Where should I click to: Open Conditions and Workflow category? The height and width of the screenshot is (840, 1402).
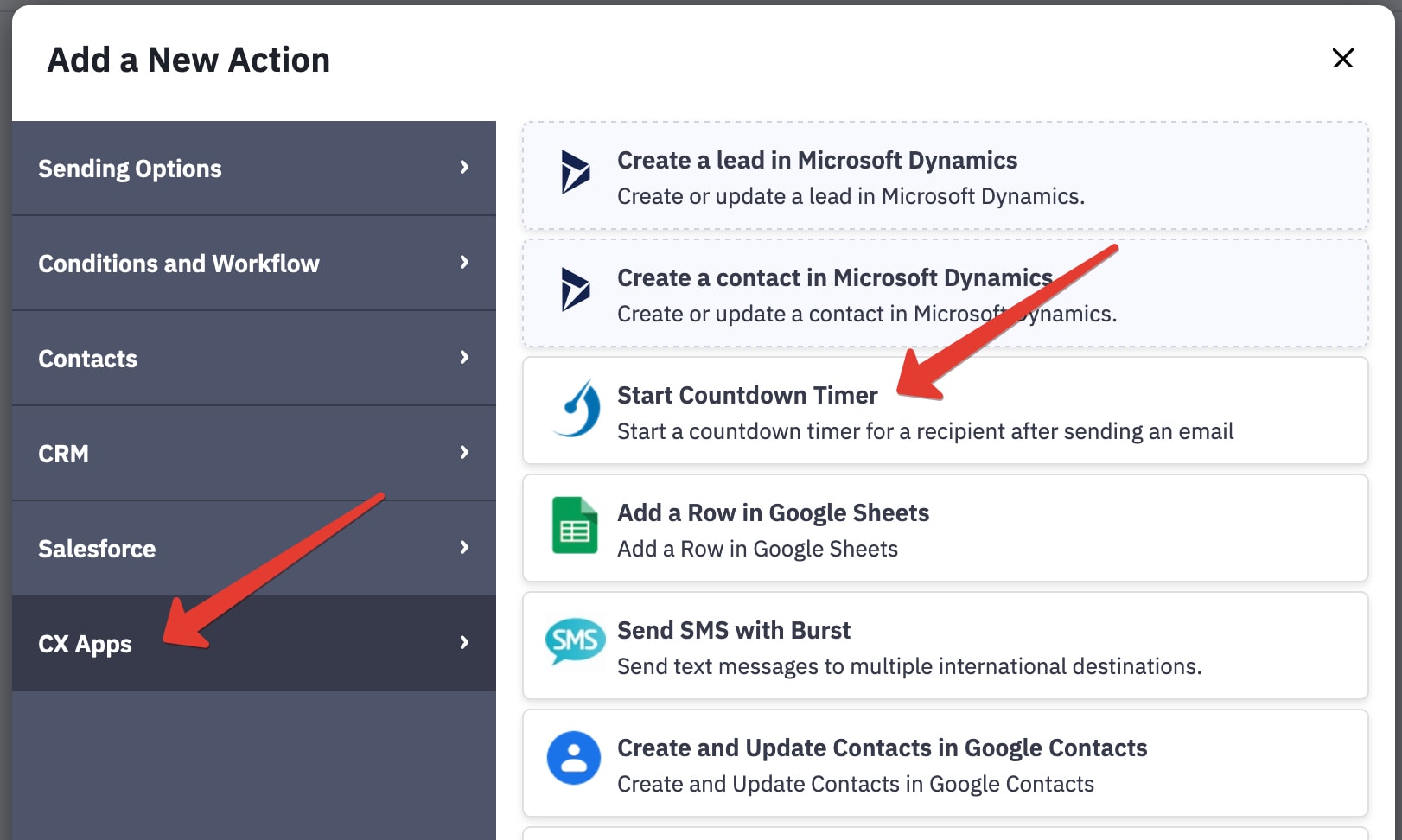click(254, 263)
